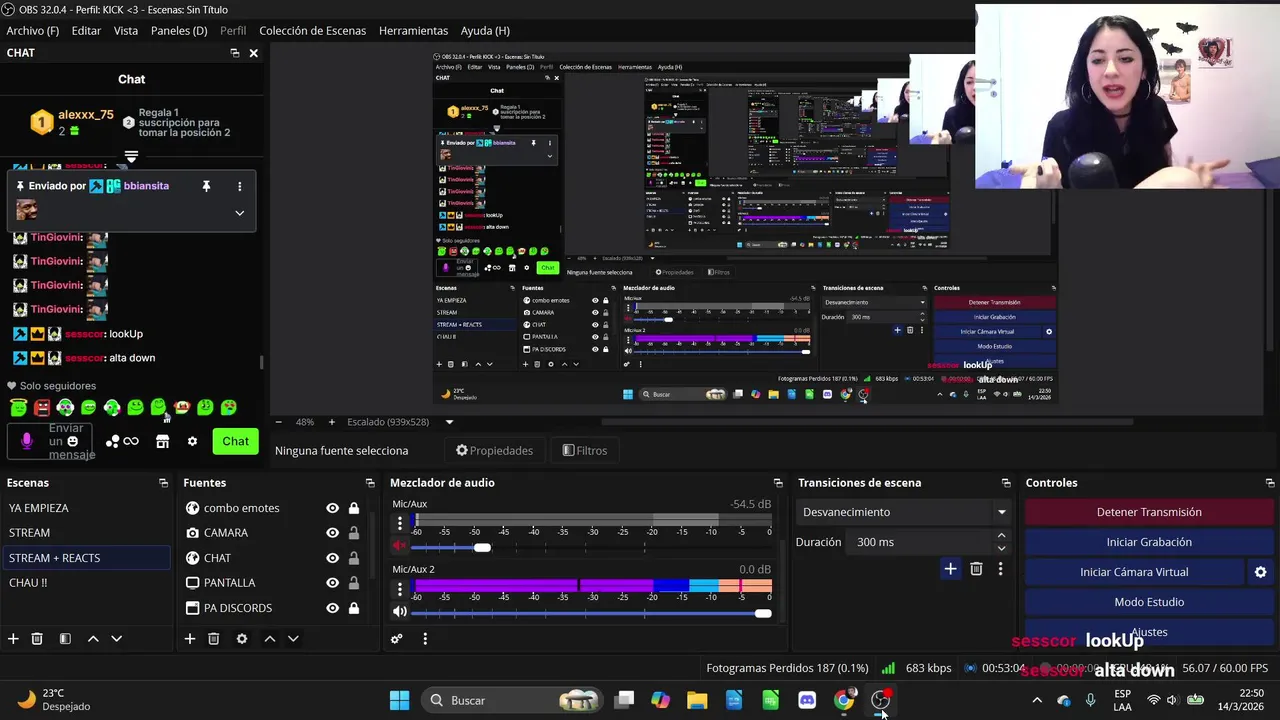Open transition properties three-dot menu
The width and height of the screenshot is (1280, 720).
[x=1000, y=569]
